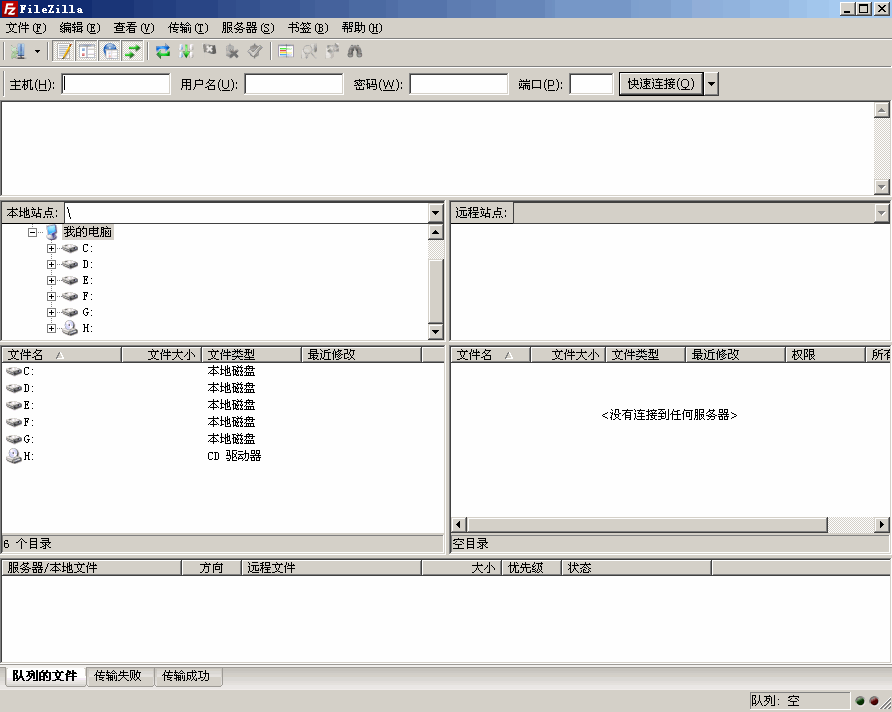Expand the D: drive tree node
The height and width of the screenshot is (712, 892).
click(x=51, y=264)
